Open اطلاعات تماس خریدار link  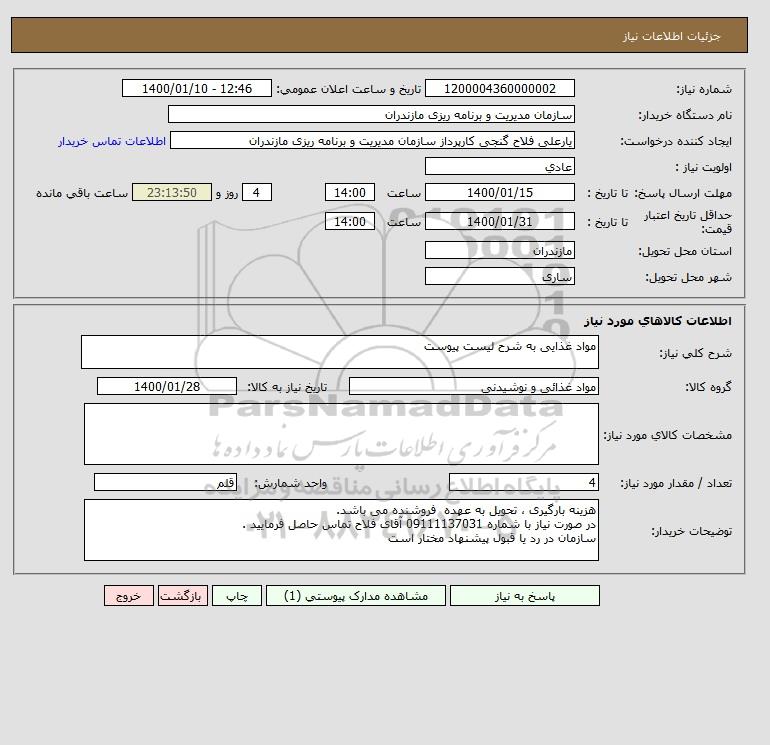click(x=112, y=141)
